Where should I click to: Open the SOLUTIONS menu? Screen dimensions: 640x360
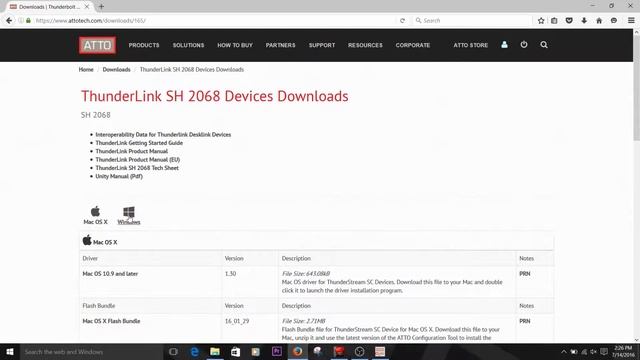point(188,45)
